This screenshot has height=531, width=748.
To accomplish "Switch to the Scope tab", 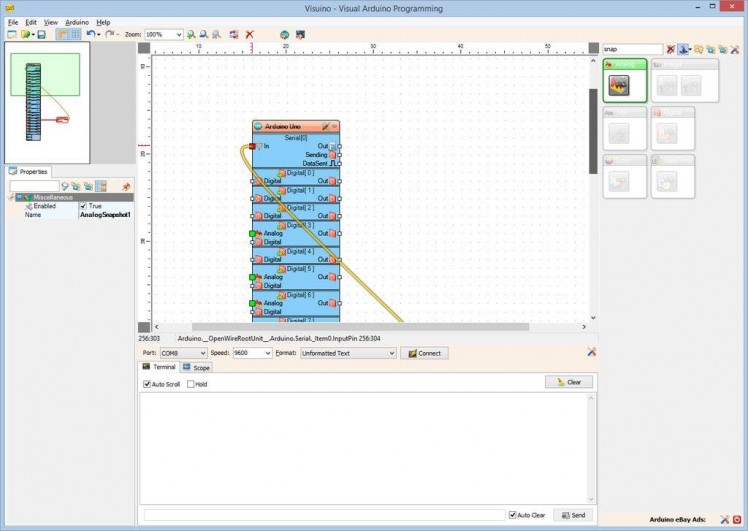I will click(x=197, y=368).
